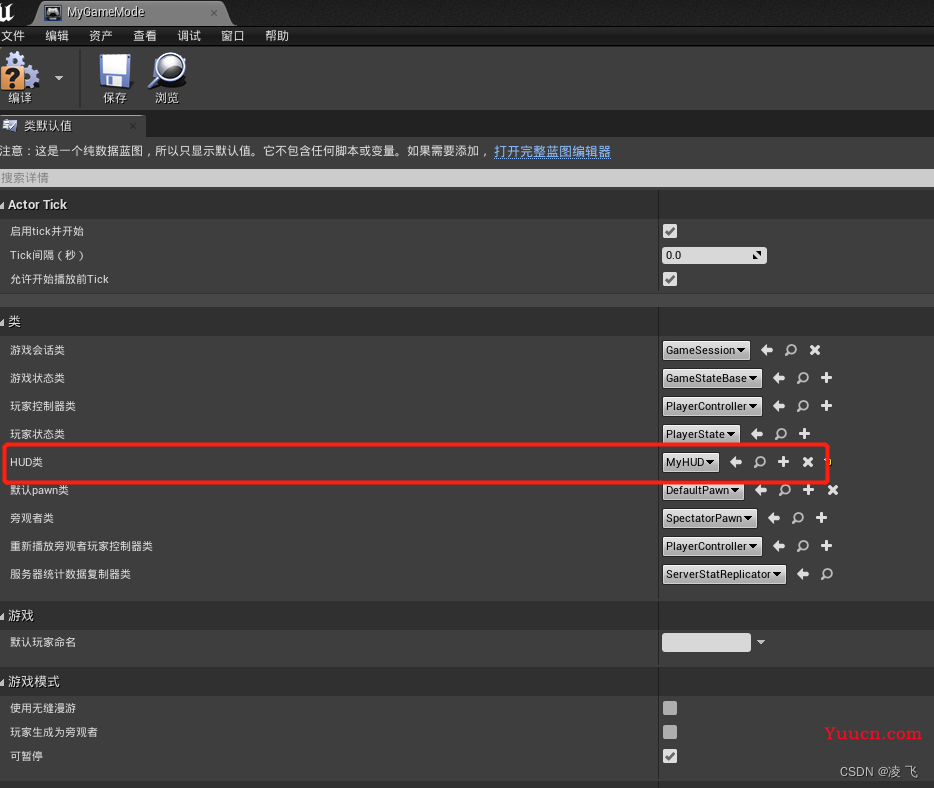Enable 使用无缝漫游 checkbox
Image resolution: width=934 pixels, height=788 pixels.
click(670, 708)
